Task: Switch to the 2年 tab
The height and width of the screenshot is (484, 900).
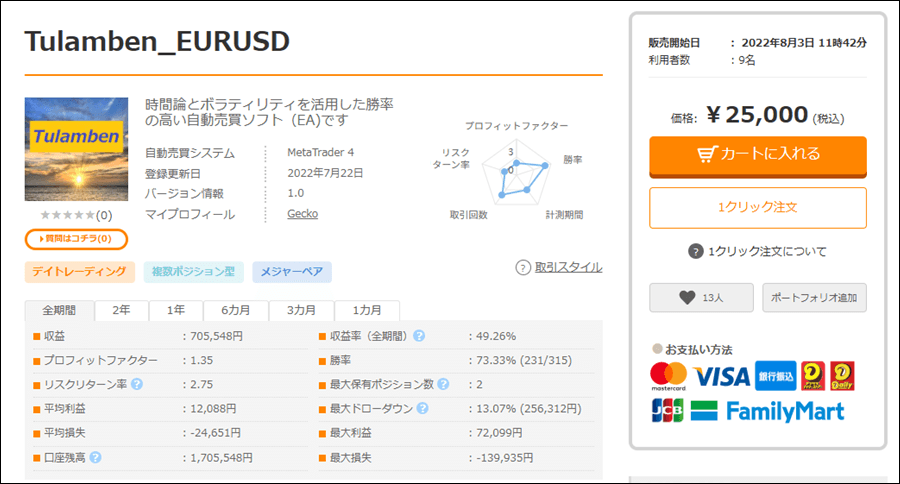Action: 122,310
